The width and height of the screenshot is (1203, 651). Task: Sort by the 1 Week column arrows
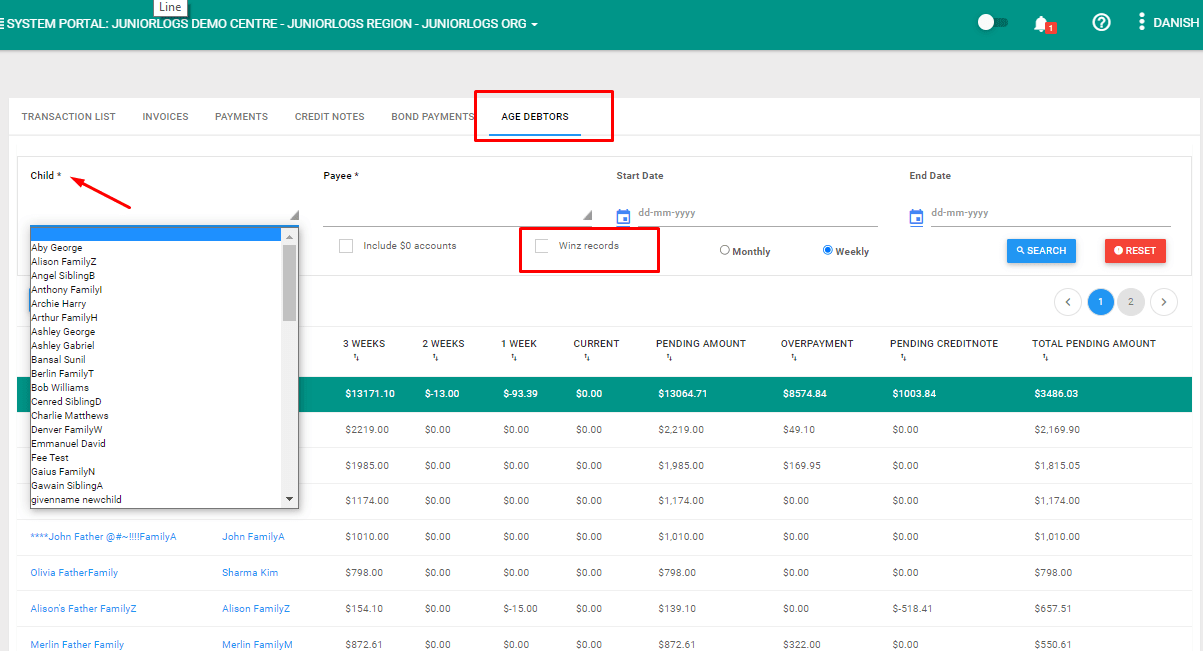pos(514,357)
